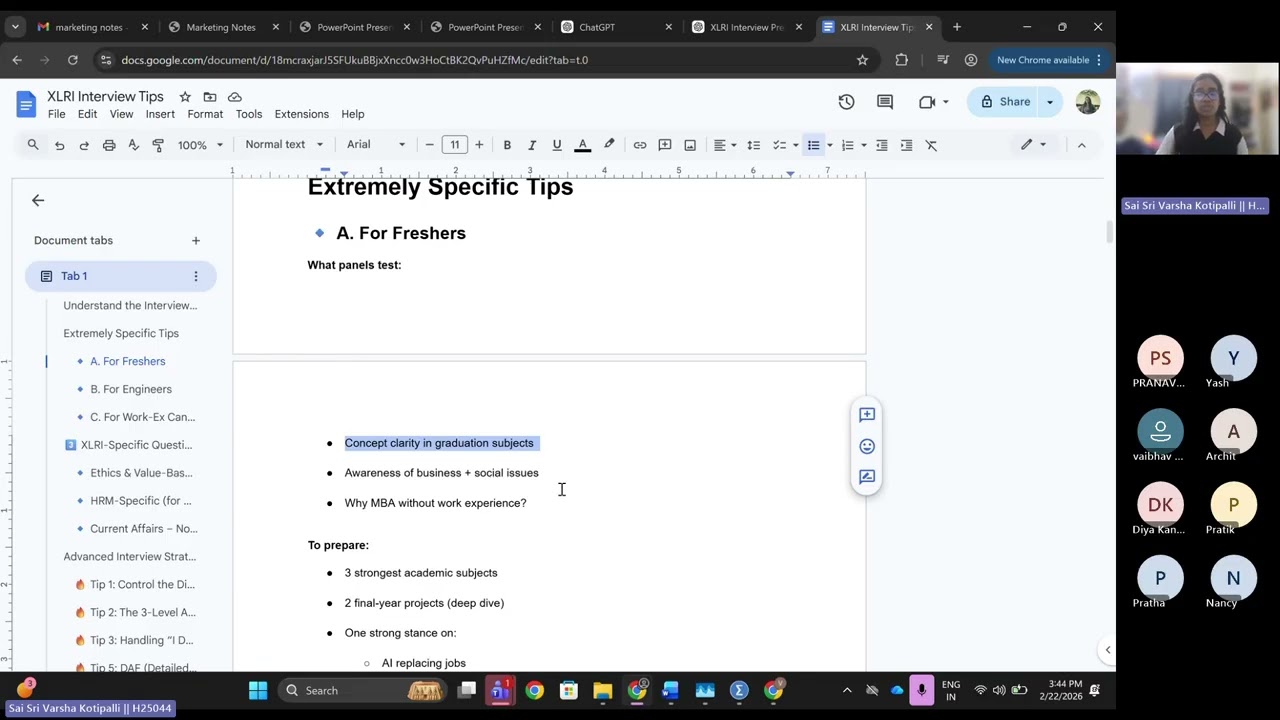The width and height of the screenshot is (1280, 720).
Task: Open the Format menu
Action: coord(205,114)
